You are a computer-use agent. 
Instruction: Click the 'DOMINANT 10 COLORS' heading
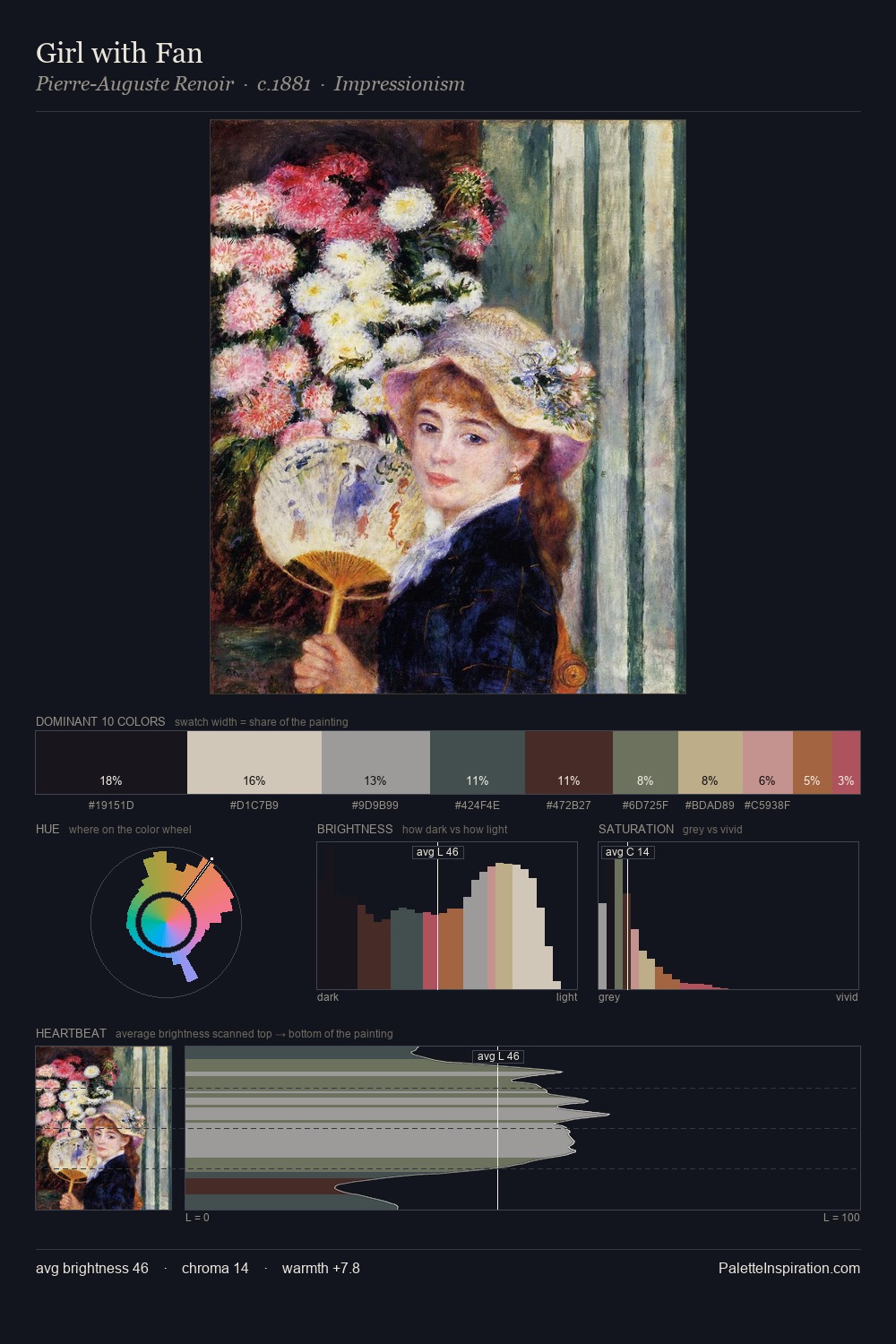tap(100, 721)
